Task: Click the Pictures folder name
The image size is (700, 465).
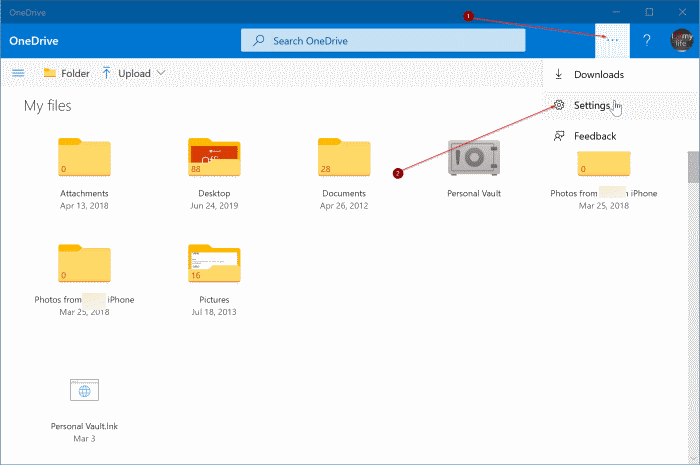Action: coord(214,299)
